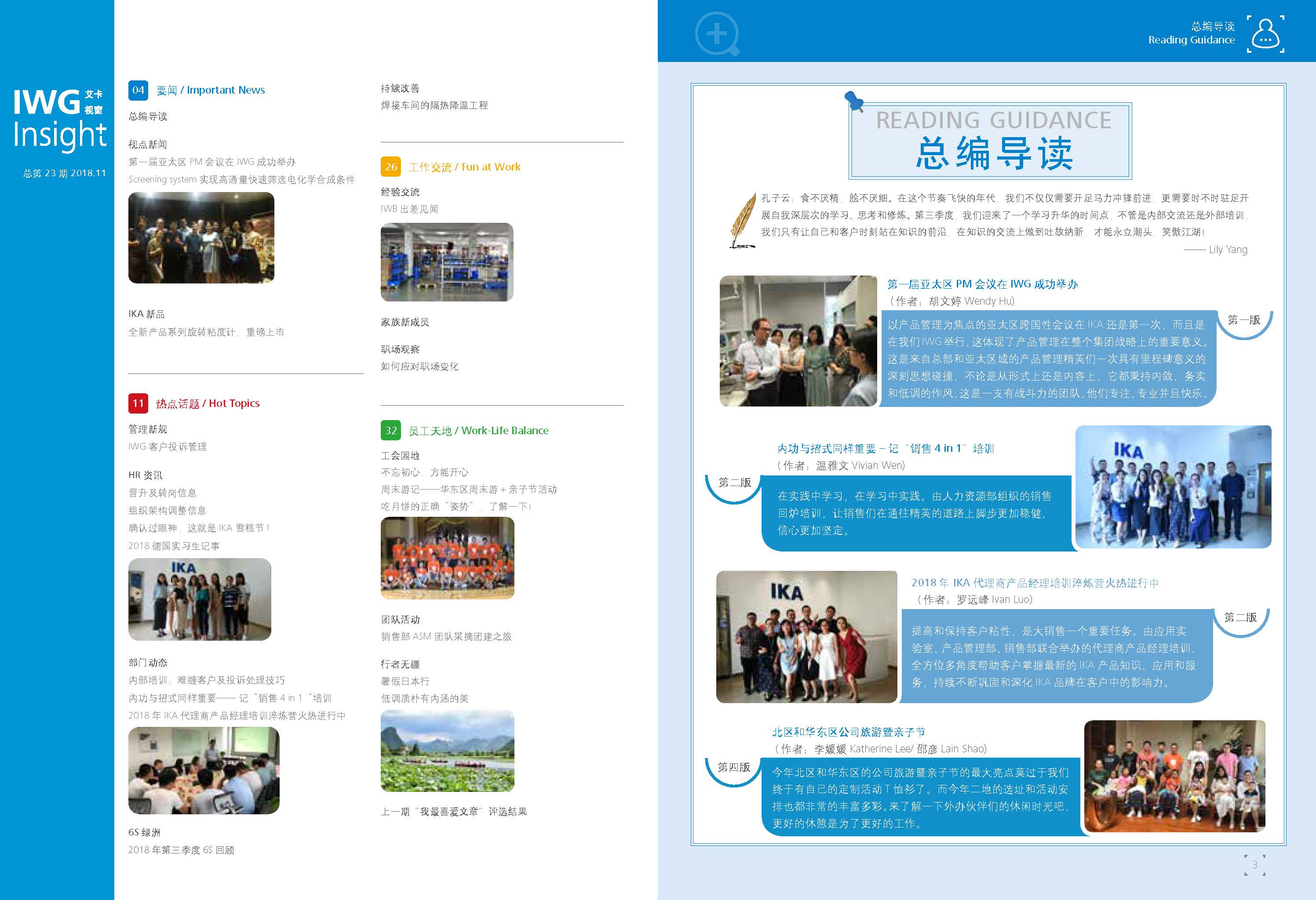Click contents line 第一届亚太区 PM 会议在 IWG 成功举办
This screenshot has width=1316, height=900.
click(212, 162)
